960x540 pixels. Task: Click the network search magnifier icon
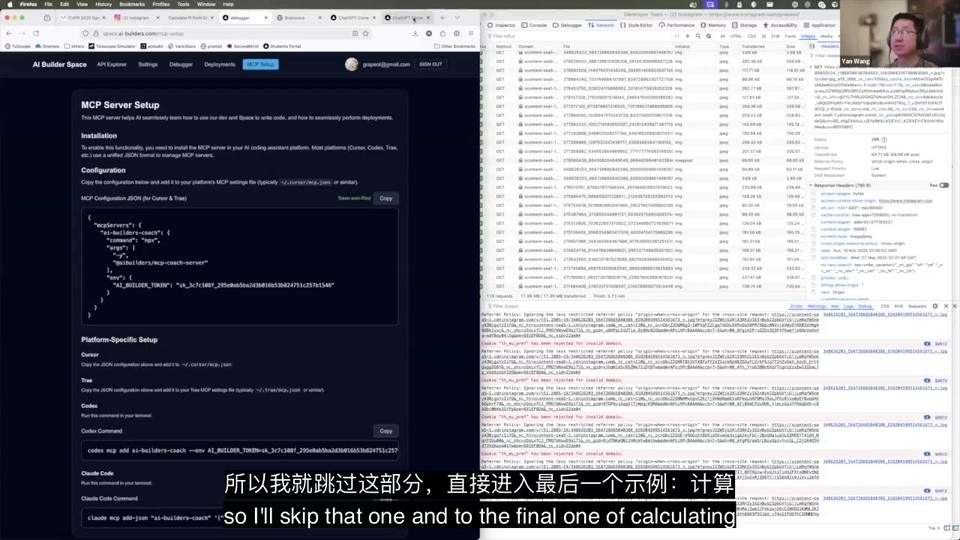(x=698, y=36)
